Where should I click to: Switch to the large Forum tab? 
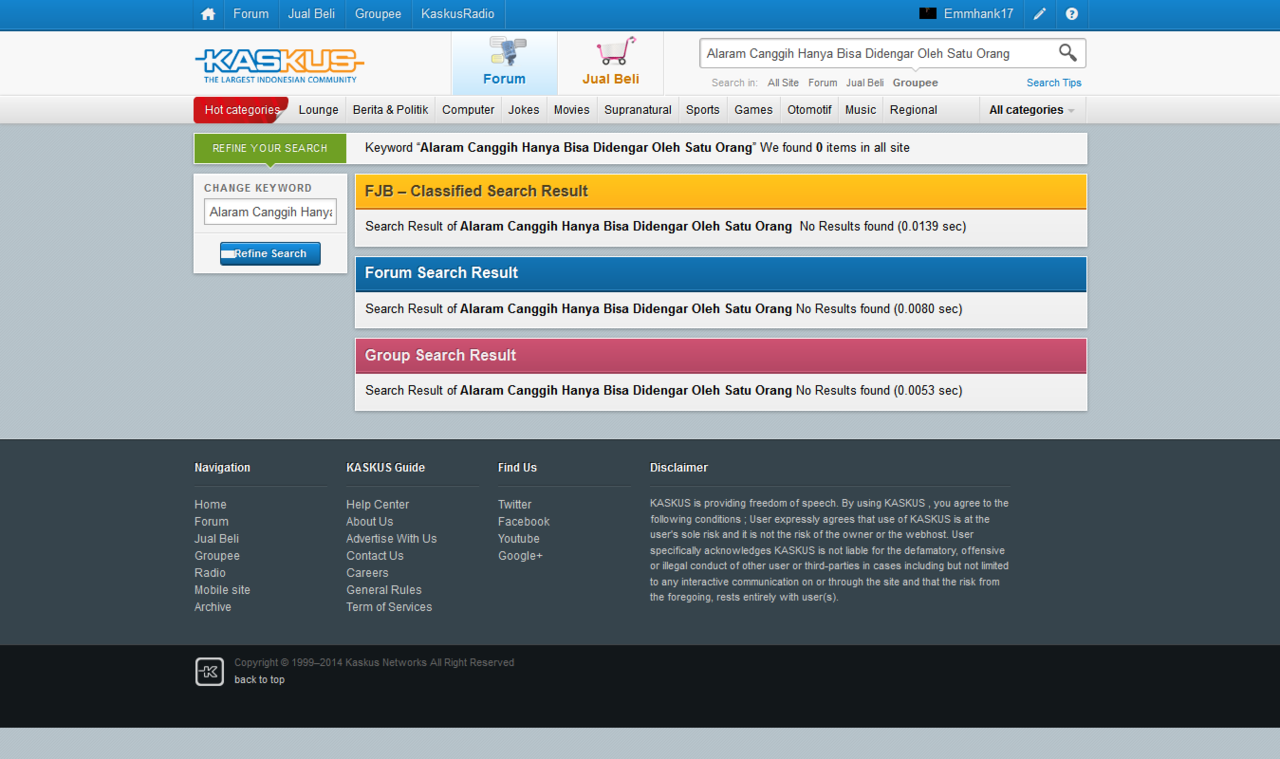(504, 63)
